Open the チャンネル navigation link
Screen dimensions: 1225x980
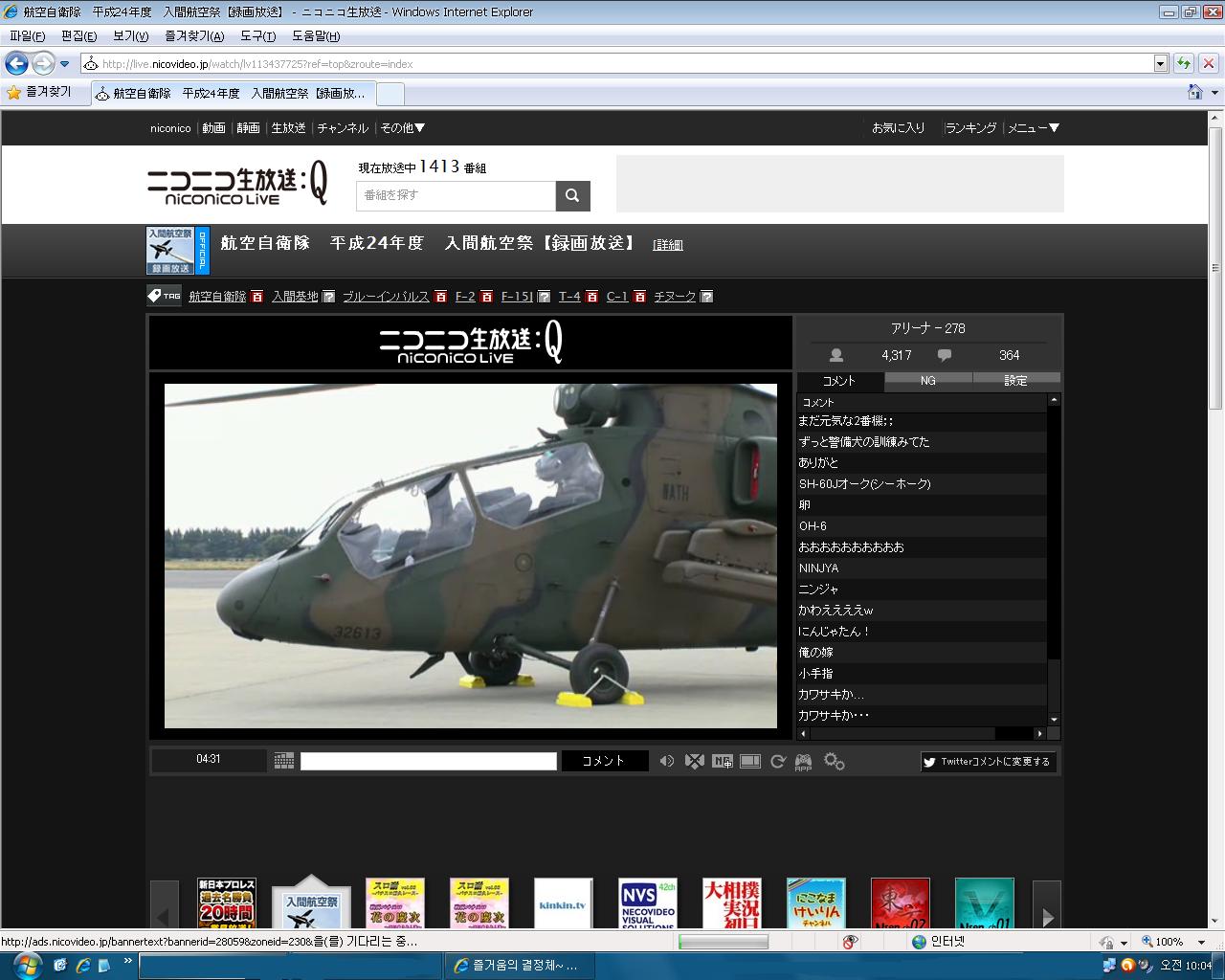click(343, 128)
